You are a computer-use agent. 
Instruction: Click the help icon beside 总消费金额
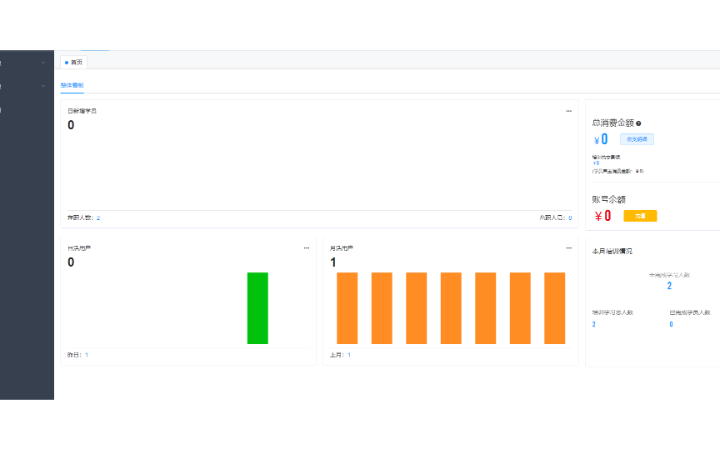coord(639,123)
